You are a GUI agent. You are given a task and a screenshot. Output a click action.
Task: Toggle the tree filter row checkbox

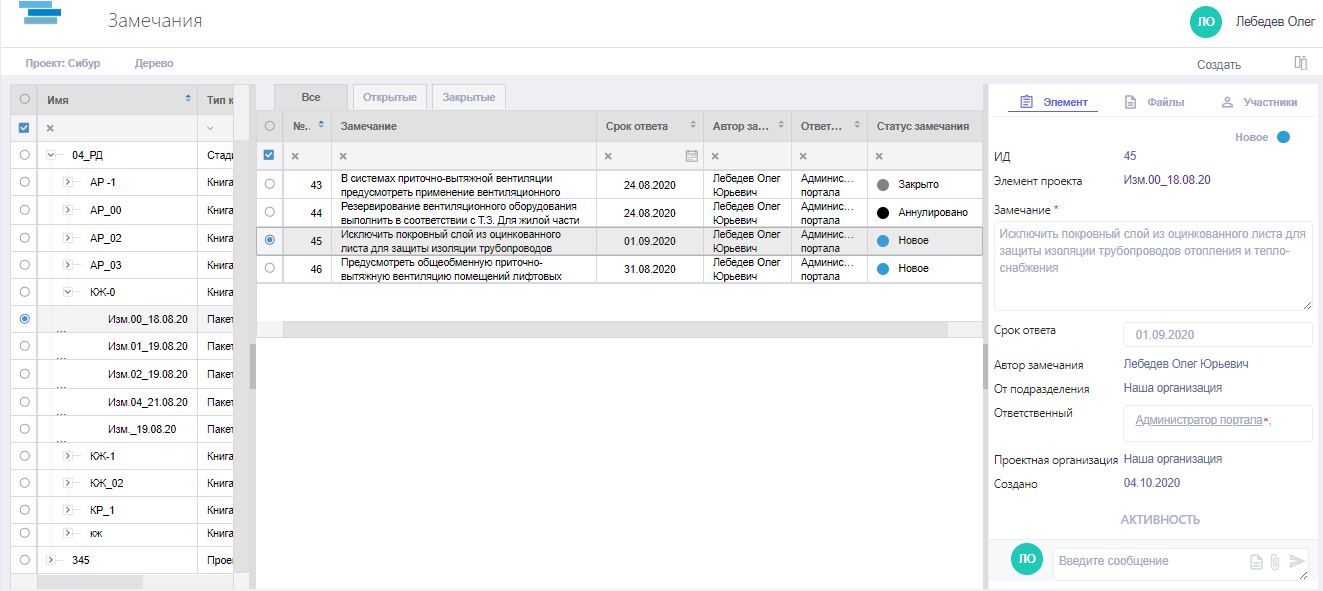point(24,128)
